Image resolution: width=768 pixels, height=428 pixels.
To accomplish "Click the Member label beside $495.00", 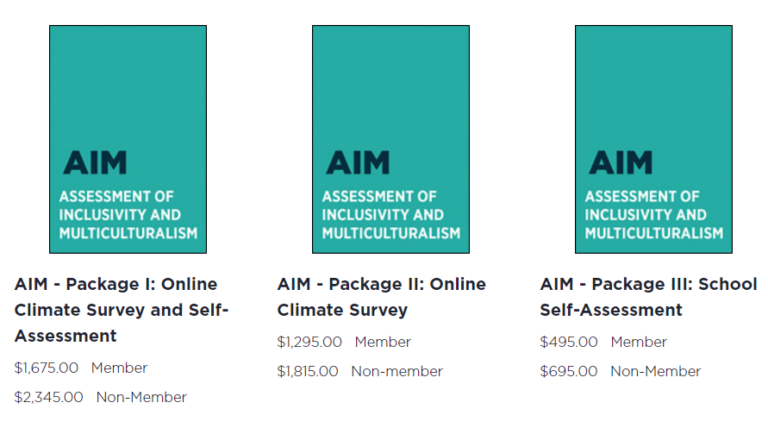I will click(x=639, y=342).
